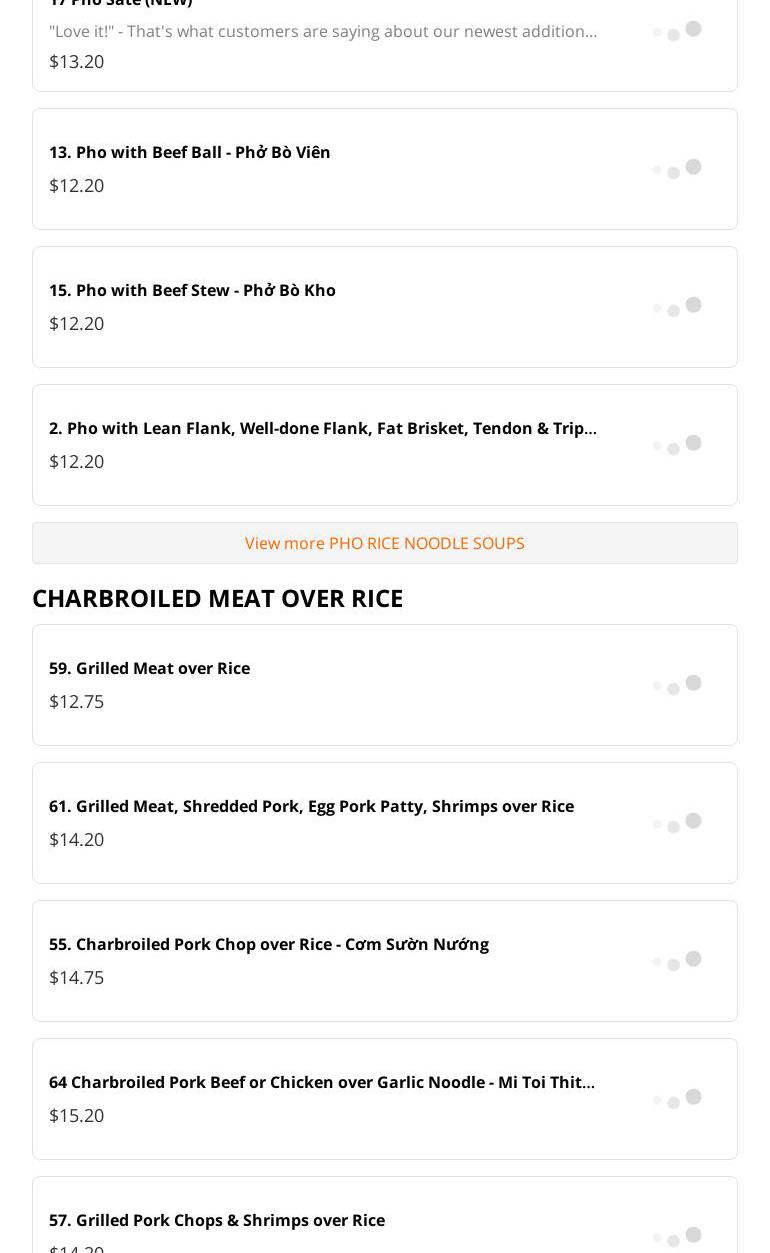
Task: Open 57. Grilled Pork Chops & Shrimps
Action: tap(216, 1220)
